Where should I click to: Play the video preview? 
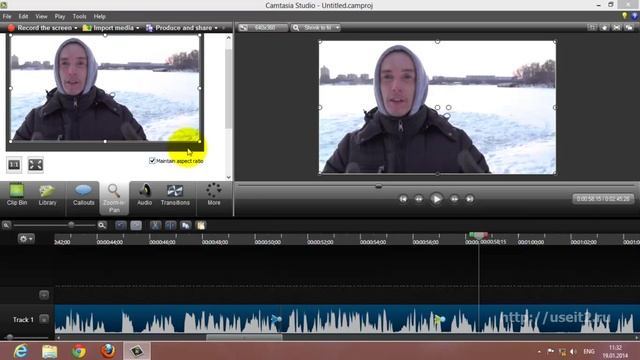(x=436, y=199)
